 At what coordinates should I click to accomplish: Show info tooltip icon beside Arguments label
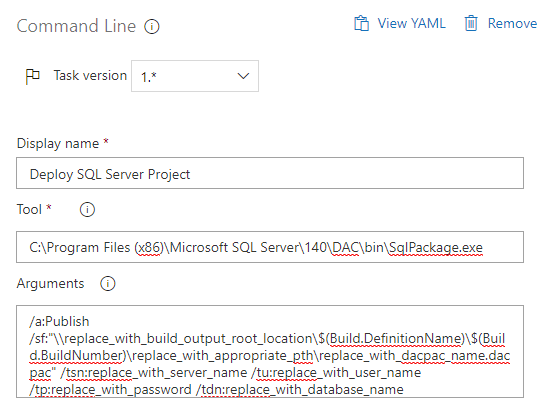[107, 284]
